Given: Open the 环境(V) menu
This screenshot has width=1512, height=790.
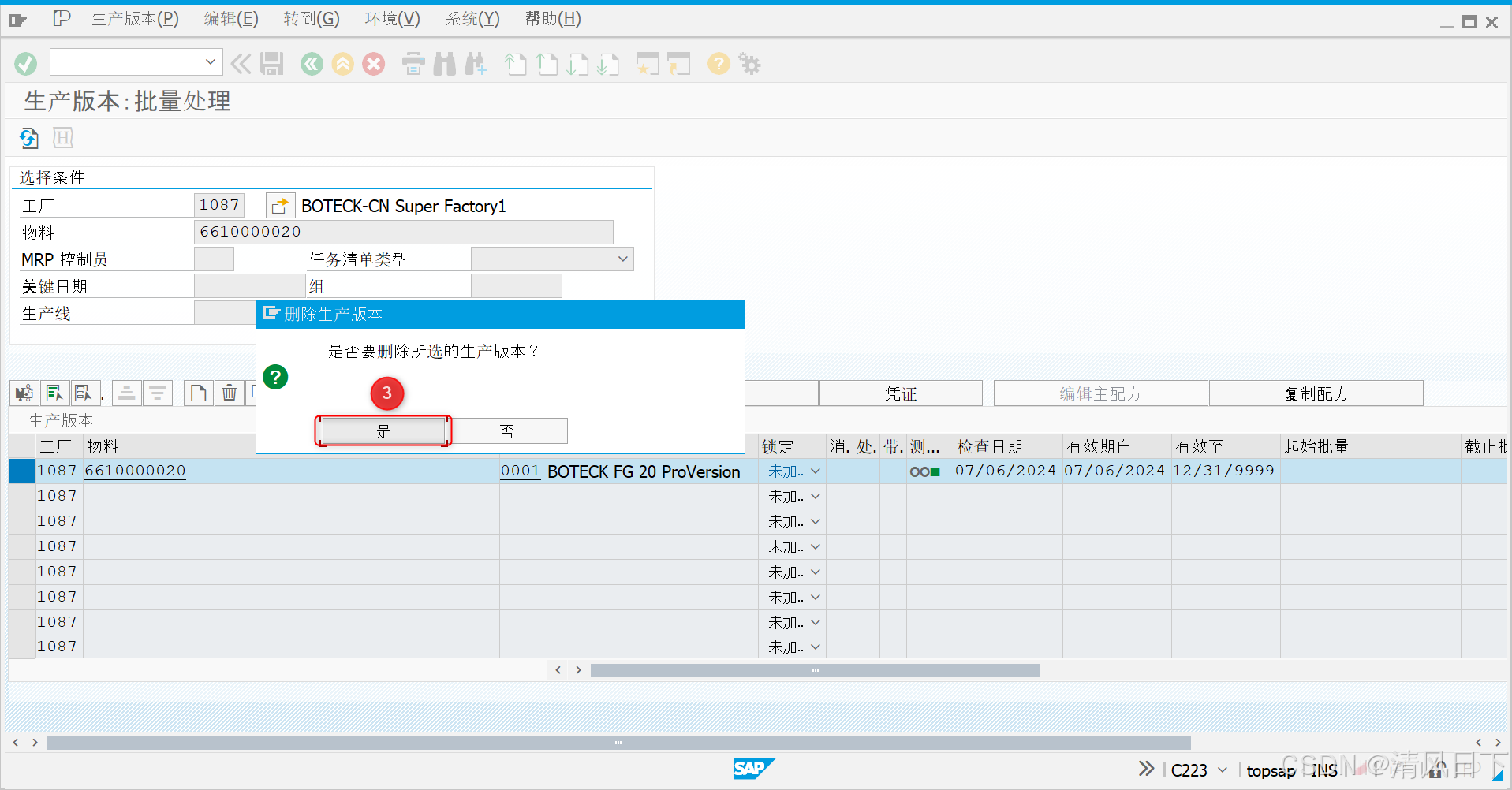Looking at the screenshot, I should pos(393,19).
